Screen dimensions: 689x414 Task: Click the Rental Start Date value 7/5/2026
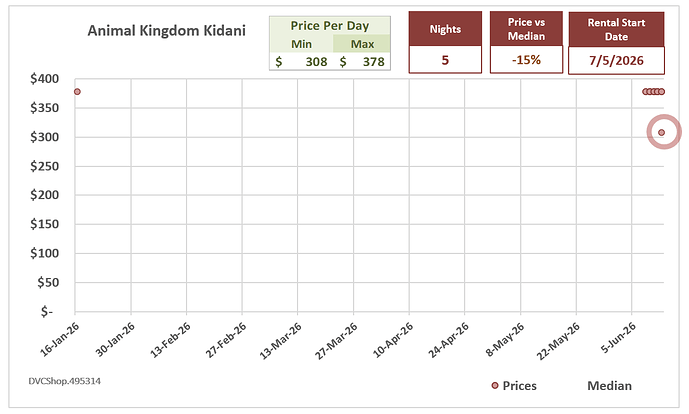pos(616,61)
